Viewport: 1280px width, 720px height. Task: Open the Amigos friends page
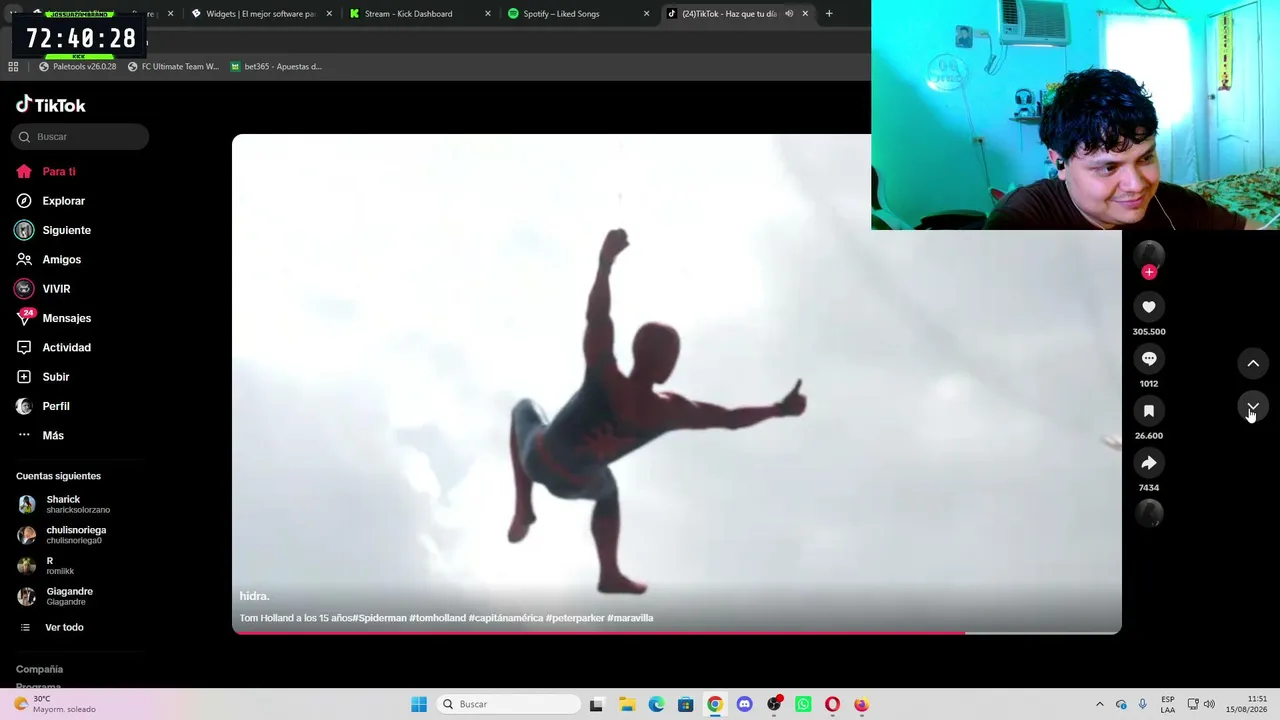click(x=48, y=259)
